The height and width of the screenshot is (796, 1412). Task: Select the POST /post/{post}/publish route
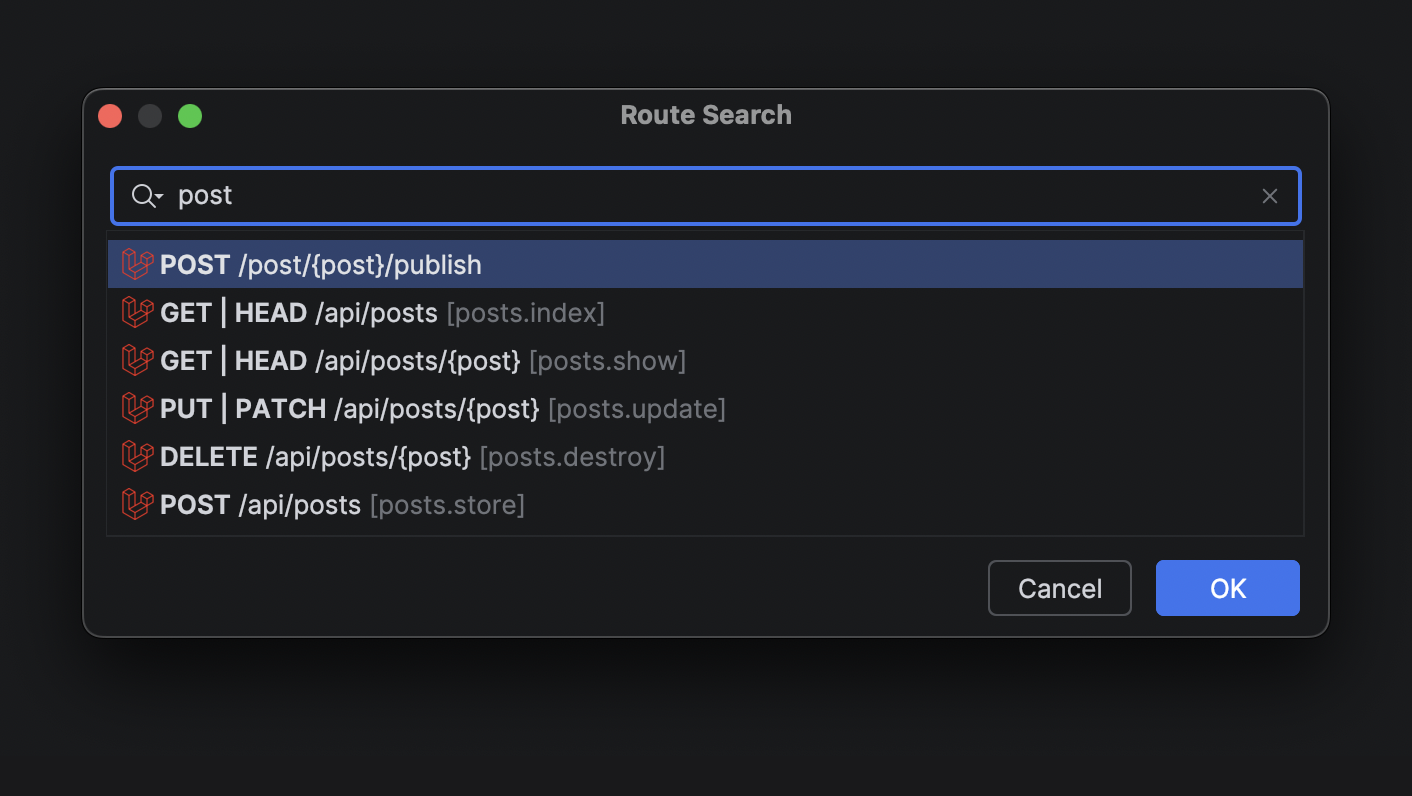click(x=320, y=265)
